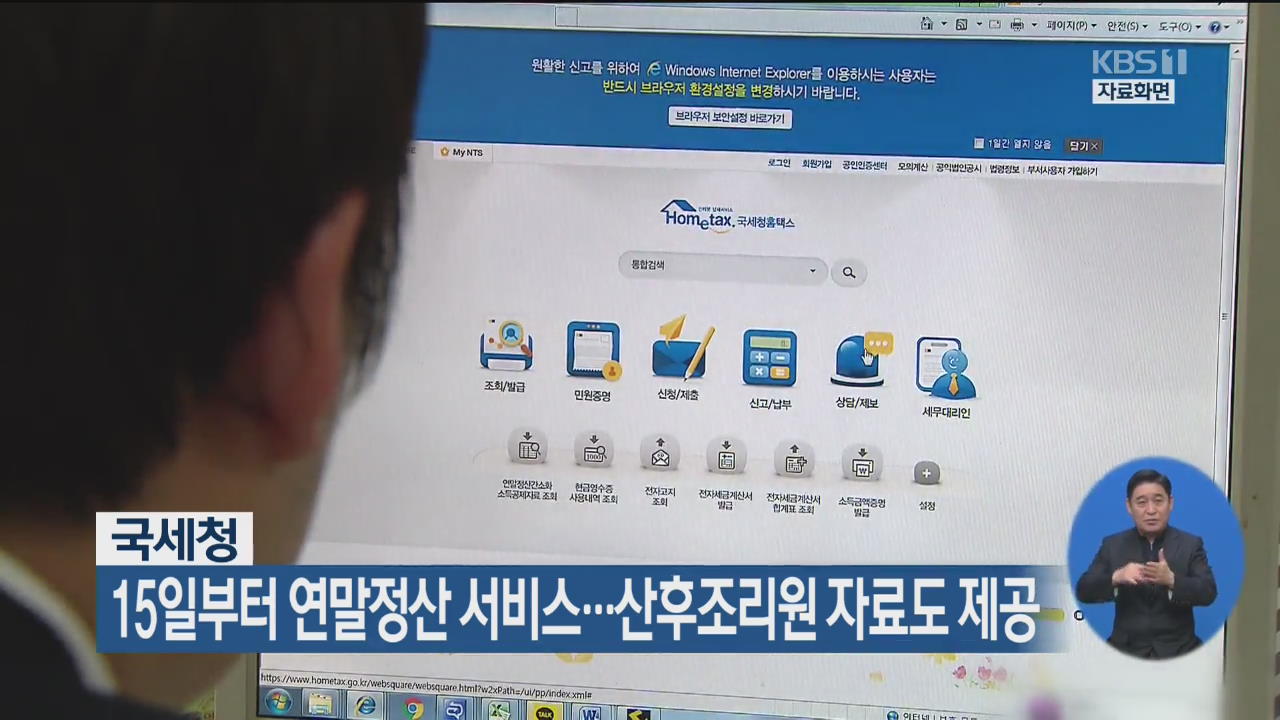Open 전자고지 조회 envelope shortcut icon
The width and height of the screenshot is (1280, 720).
pos(660,454)
